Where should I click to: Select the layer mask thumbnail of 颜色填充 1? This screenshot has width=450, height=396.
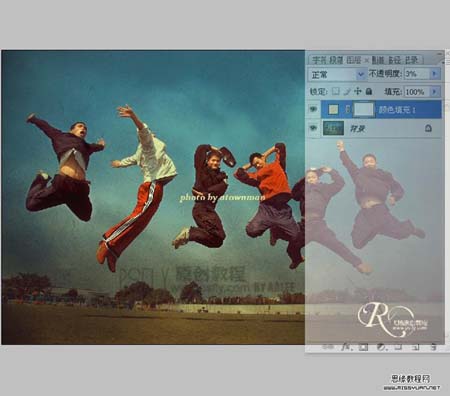click(364, 109)
